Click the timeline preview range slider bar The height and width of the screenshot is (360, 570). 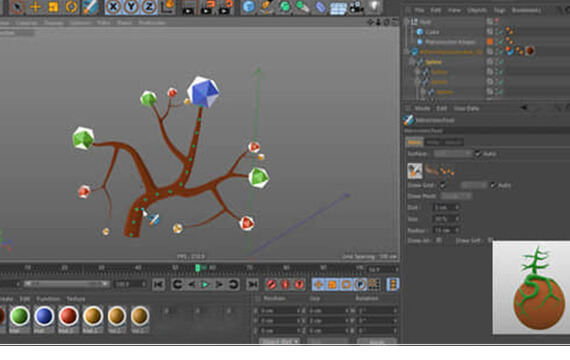coord(66,284)
